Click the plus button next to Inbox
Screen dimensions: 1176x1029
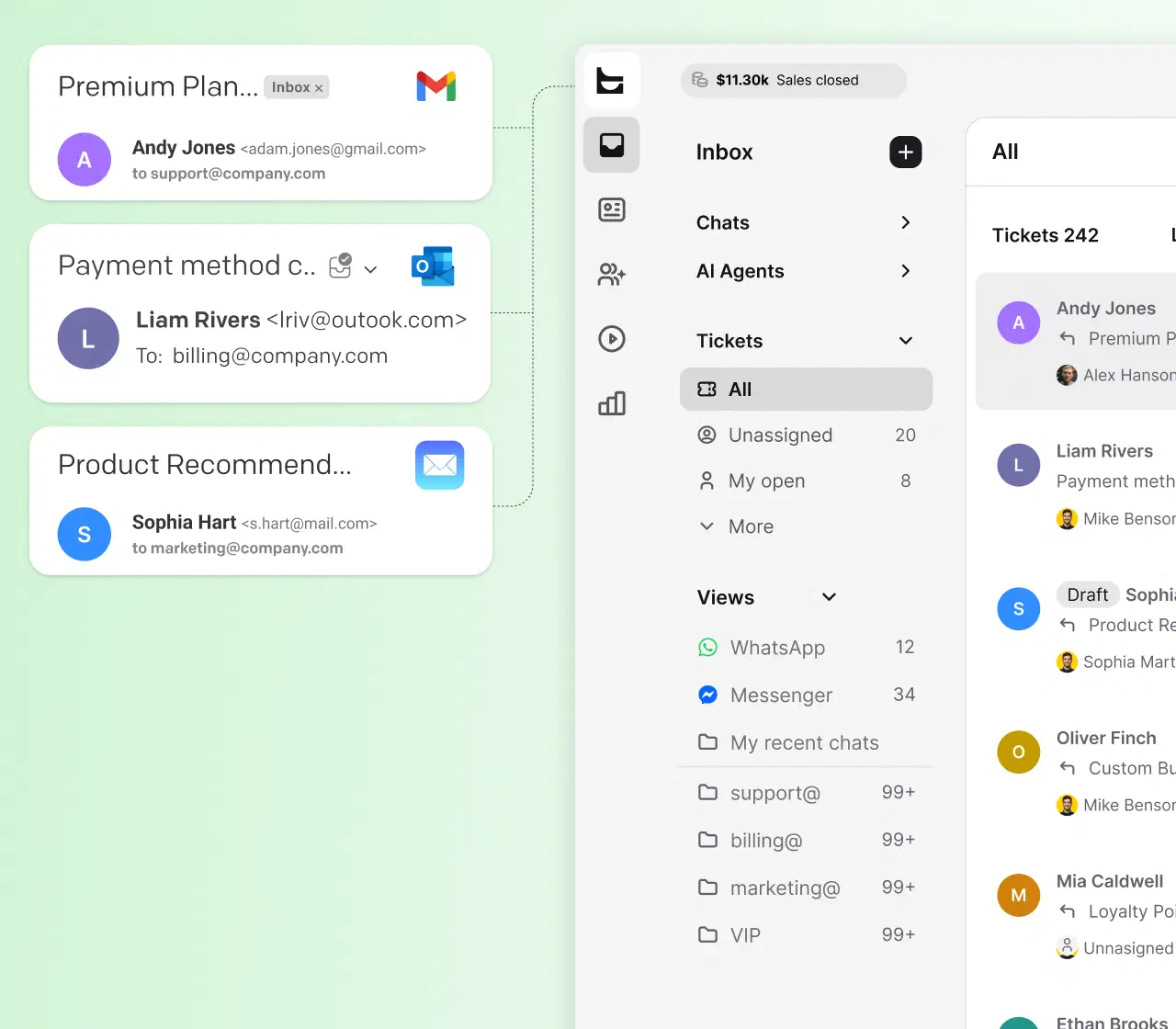pyautogui.click(x=906, y=153)
